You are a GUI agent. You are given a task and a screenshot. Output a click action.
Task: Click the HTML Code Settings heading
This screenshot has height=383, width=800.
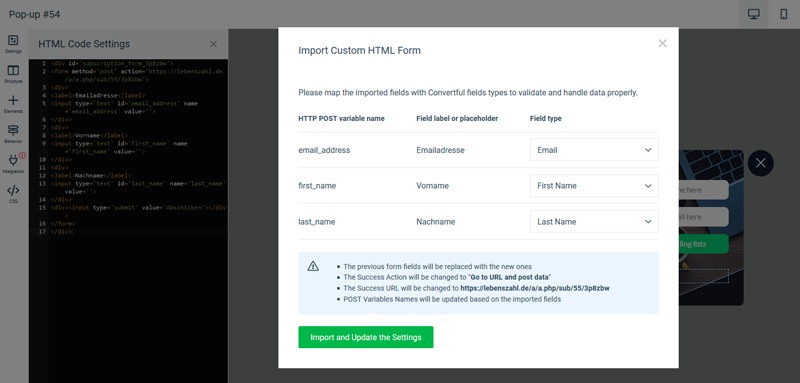click(x=84, y=44)
